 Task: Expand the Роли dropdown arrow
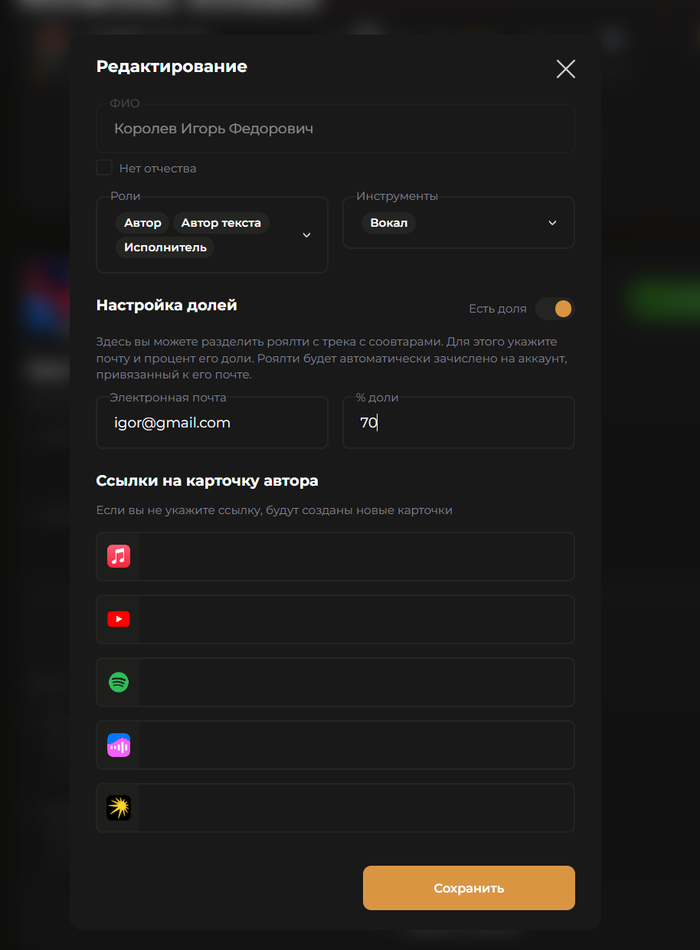pyautogui.click(x=306, y=235)
